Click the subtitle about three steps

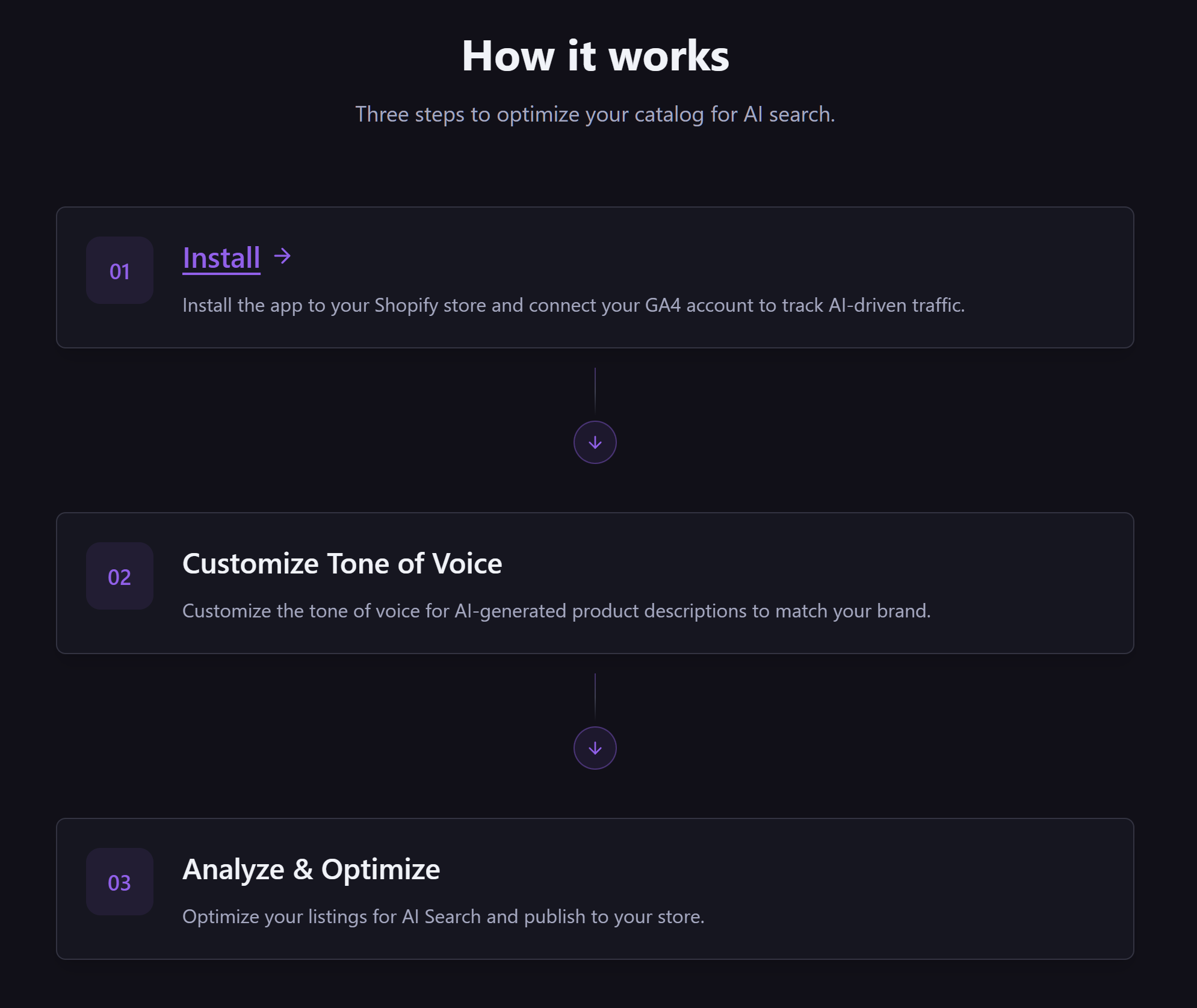pos(595,114)
